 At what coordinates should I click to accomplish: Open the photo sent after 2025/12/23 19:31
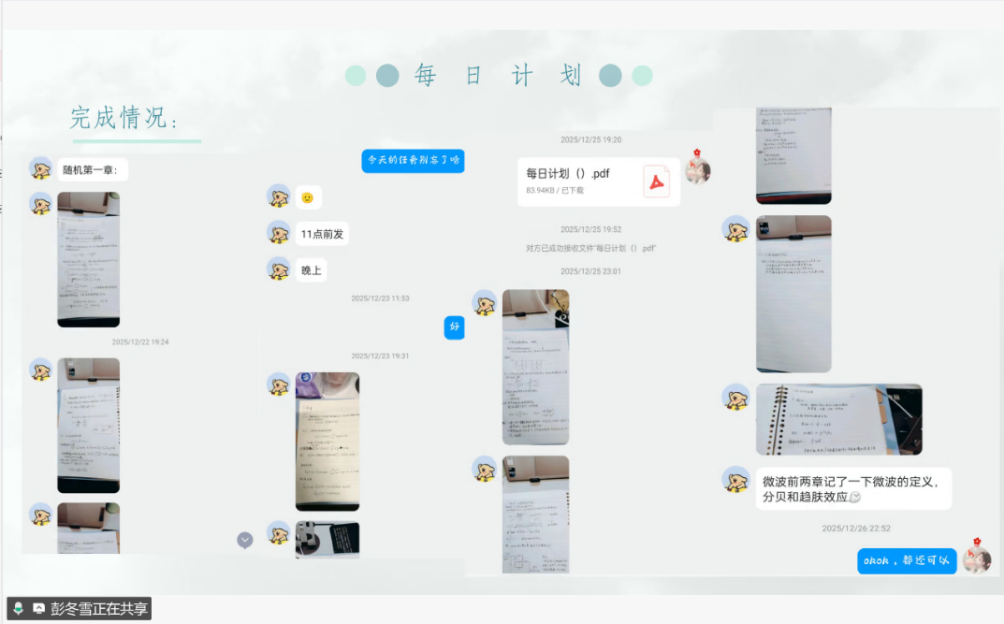click(327, 441)
